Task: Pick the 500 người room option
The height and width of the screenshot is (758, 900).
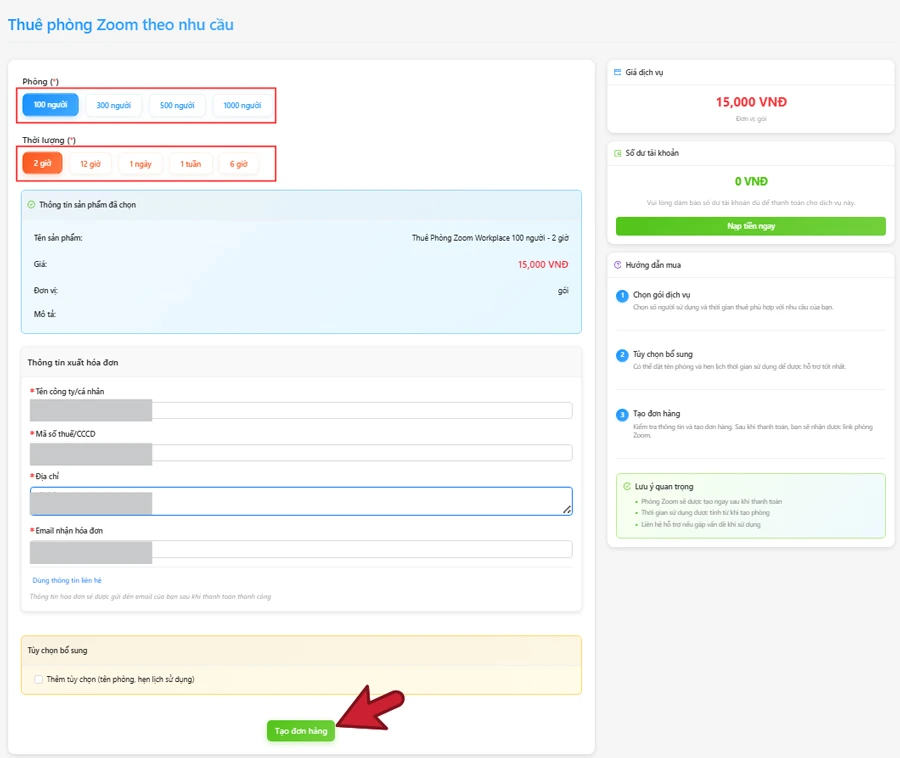Action: tap(177, 105)
